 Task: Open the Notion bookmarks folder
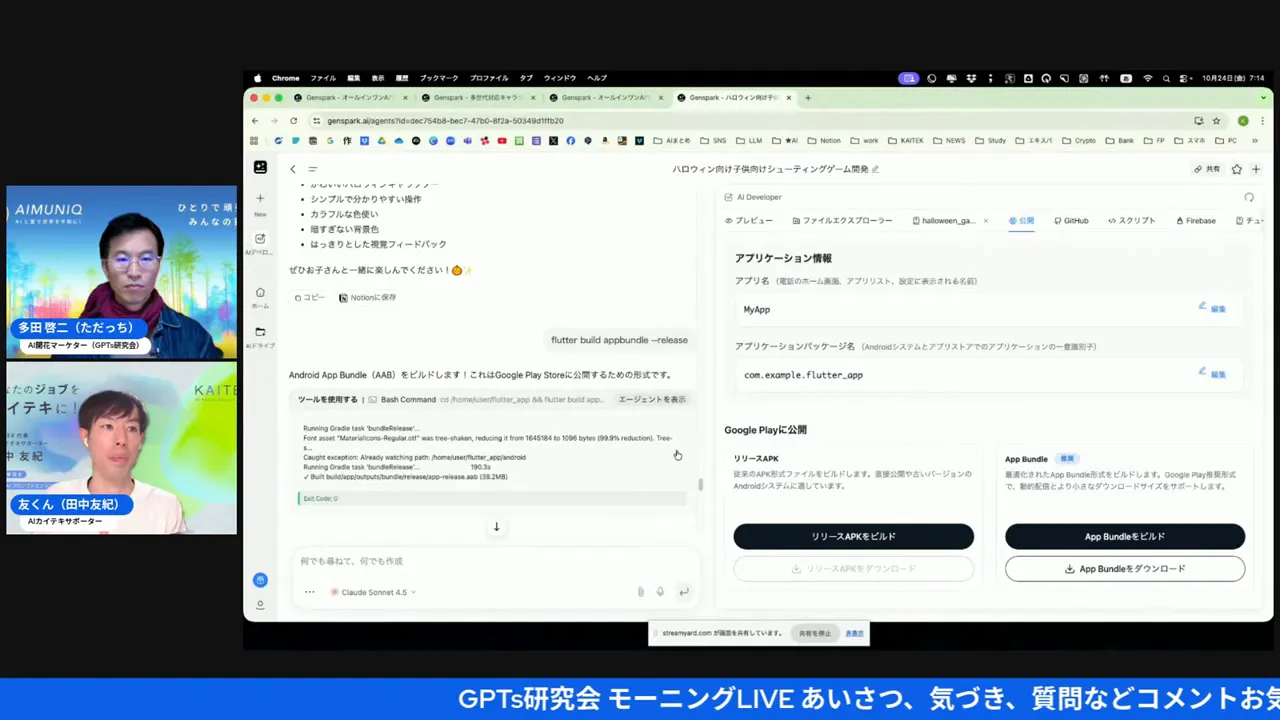[x=824, y=141]
